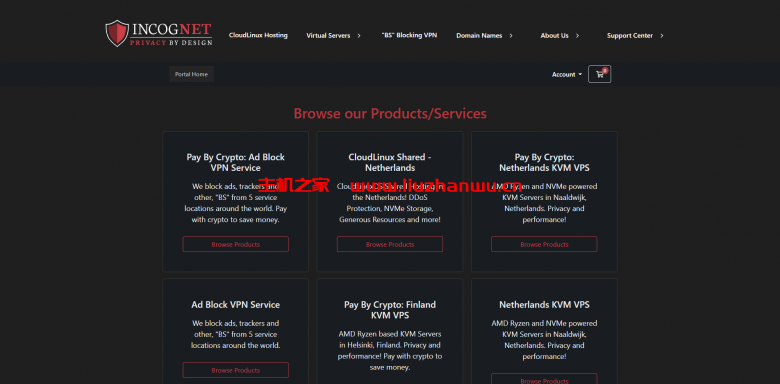Browse Products for Pay By Crypto Netherlands KVM VPS
780x384 pixels.
tap(544, 244)
